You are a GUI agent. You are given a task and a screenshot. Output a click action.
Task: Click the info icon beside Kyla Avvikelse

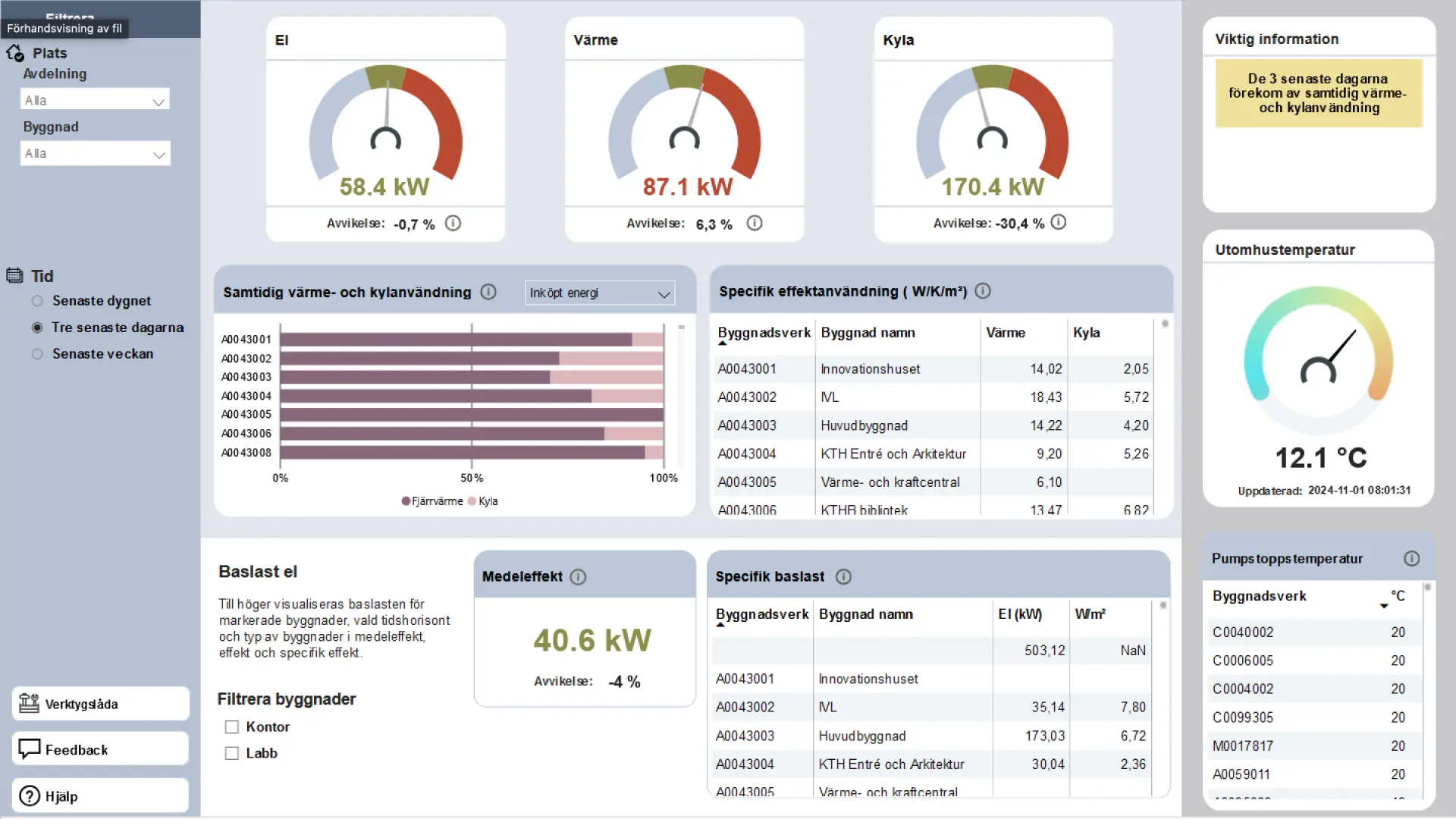click(x=1059, y=222)
